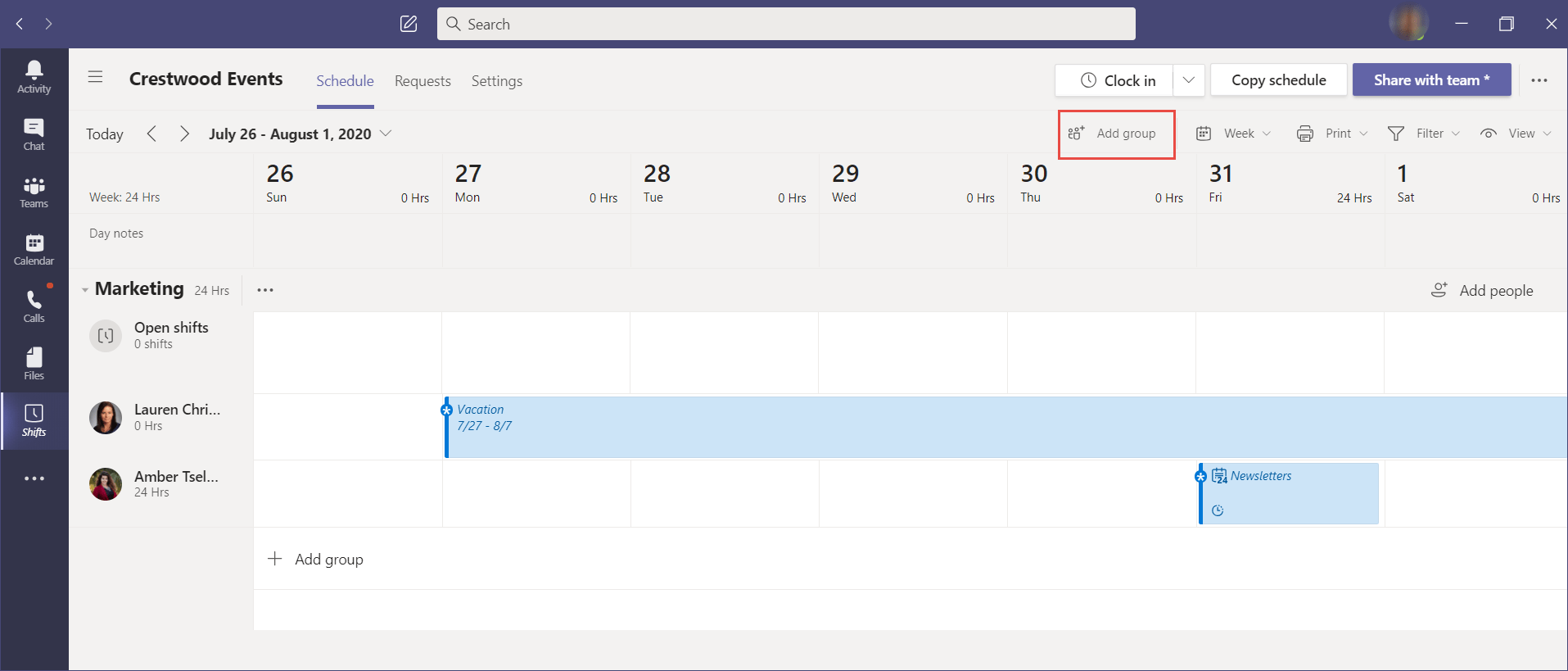Screen dimensions: 1568x671
Task: Click the Clock in button
Action: click(x=1114, y=80)
